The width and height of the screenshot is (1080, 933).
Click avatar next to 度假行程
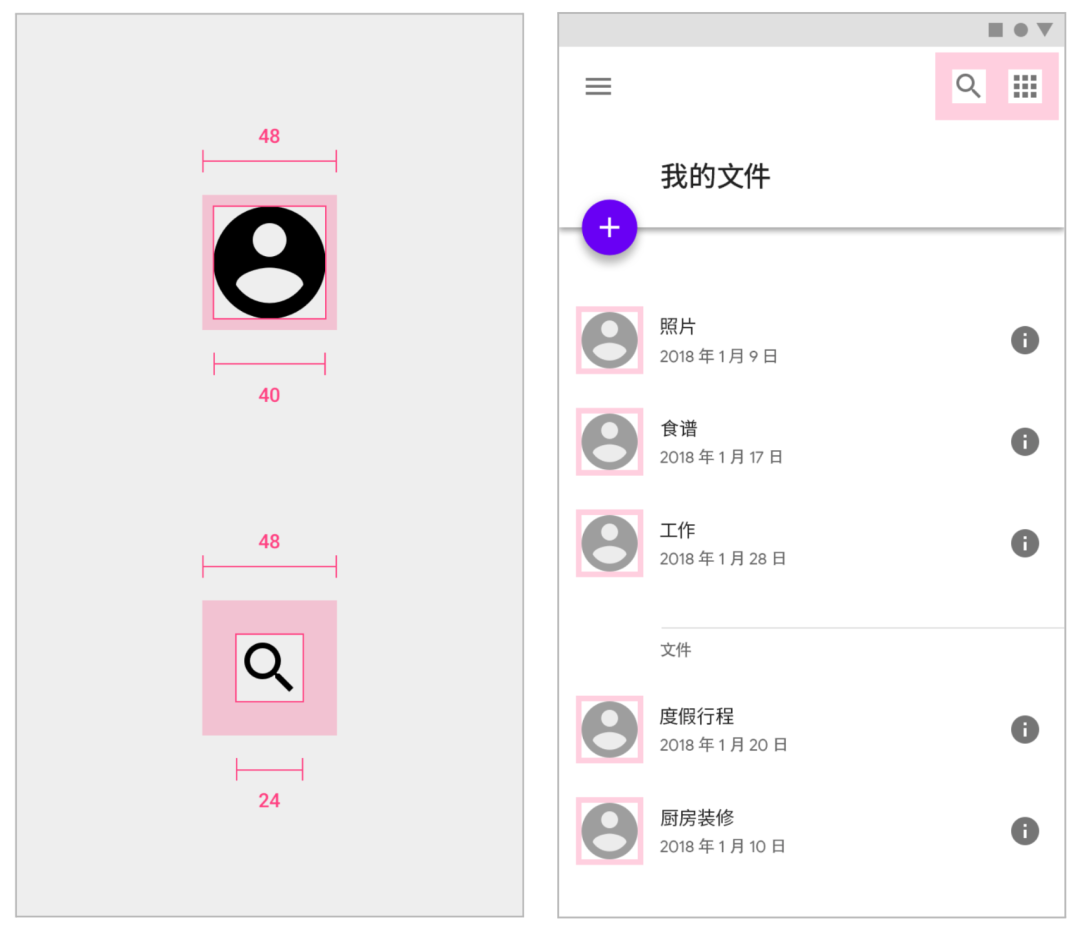tap(610, 729)
